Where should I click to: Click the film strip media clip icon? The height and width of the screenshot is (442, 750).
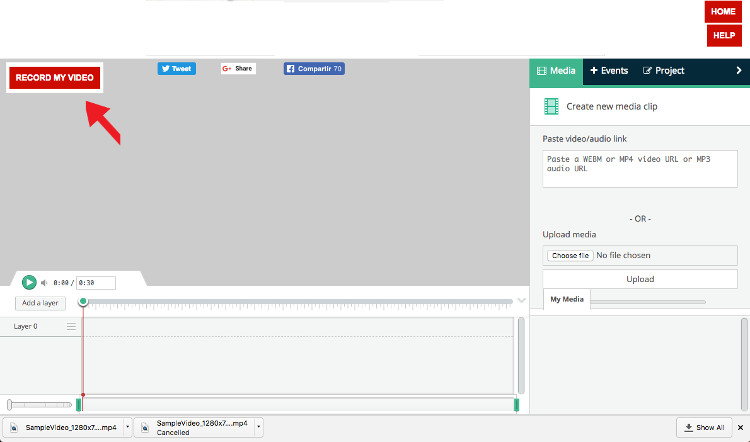[551, 106]
